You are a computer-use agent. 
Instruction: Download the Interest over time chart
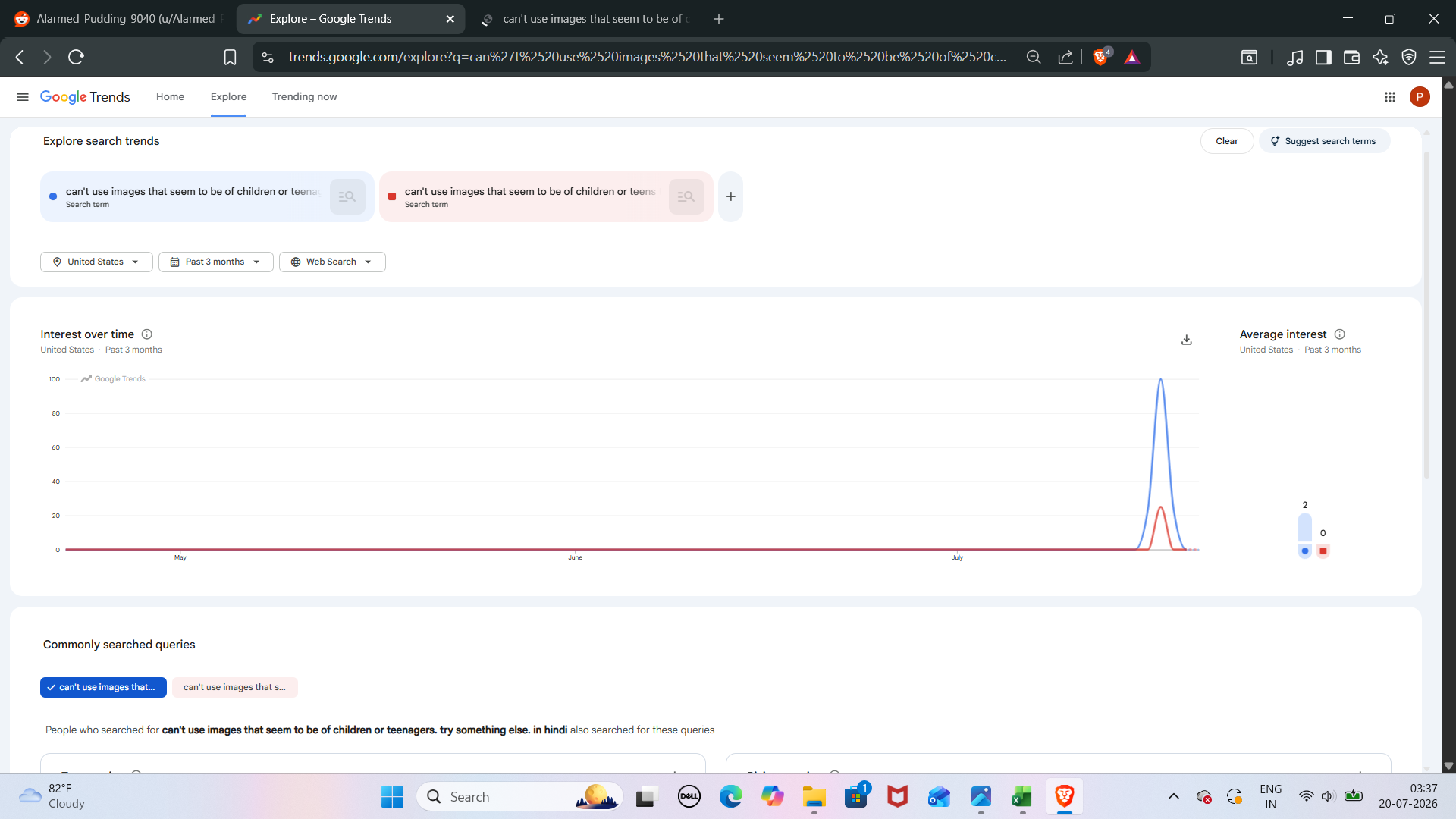tap(1187, 340)
